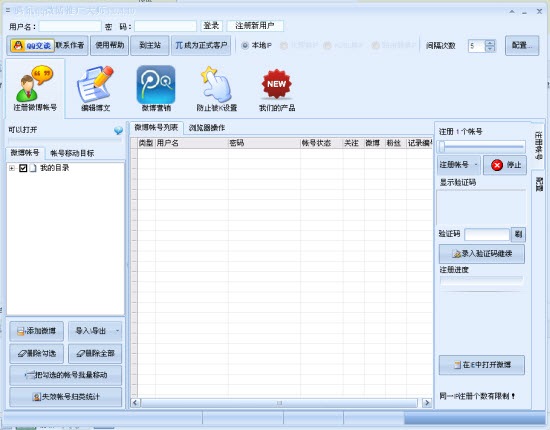The width and height of the screenshot is (550, 430).
Task: Toggle the 我的目录 checkbox
Action: coord(23,168)
